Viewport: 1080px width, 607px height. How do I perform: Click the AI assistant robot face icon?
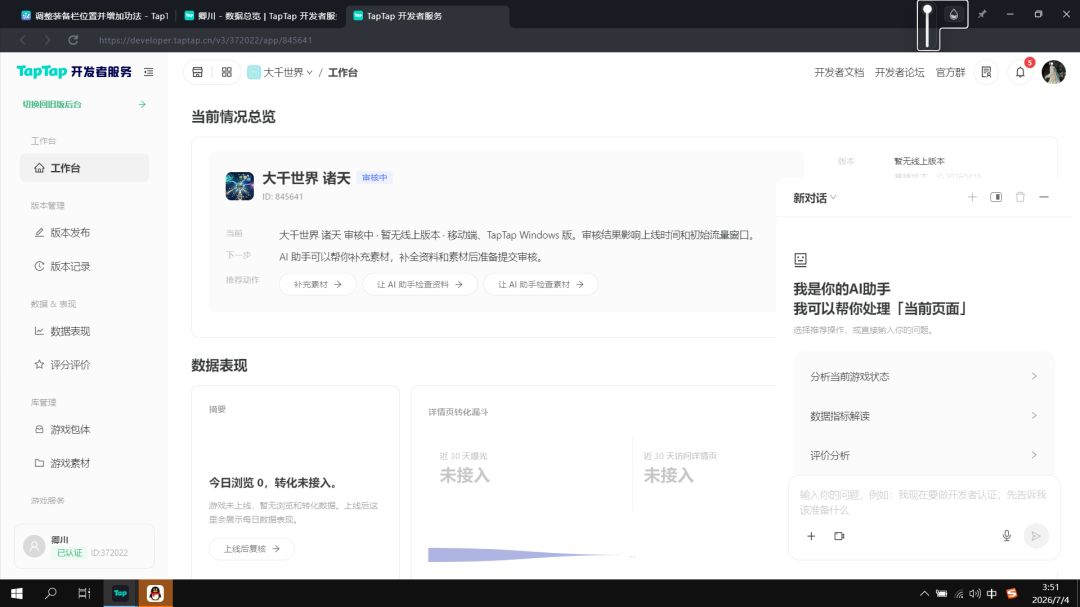[x=800, y=260]
